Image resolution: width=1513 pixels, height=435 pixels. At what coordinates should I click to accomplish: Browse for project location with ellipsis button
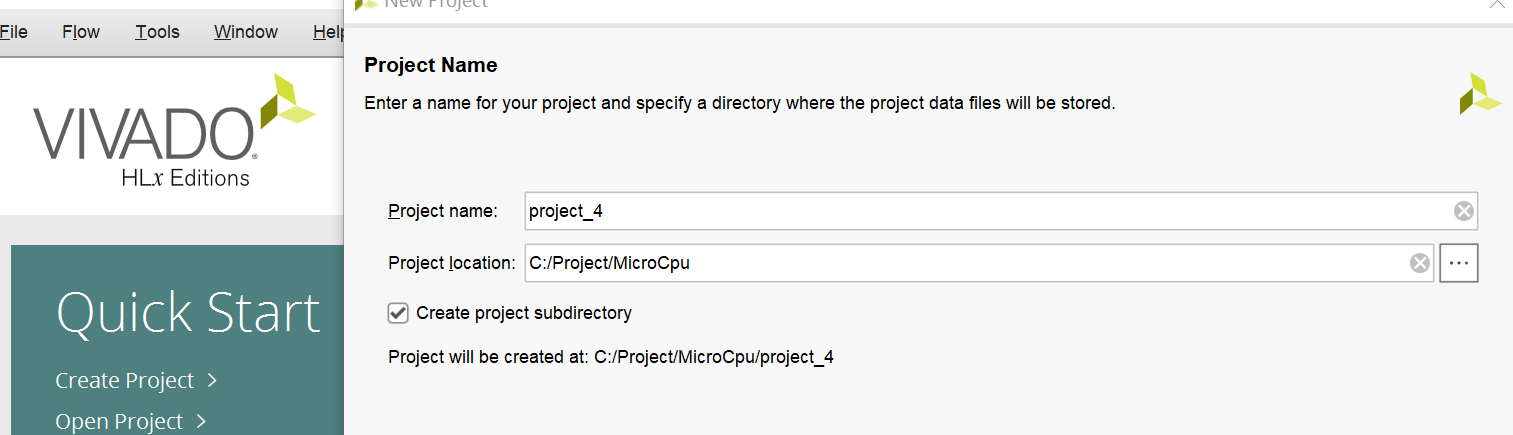coord(1458,263)
